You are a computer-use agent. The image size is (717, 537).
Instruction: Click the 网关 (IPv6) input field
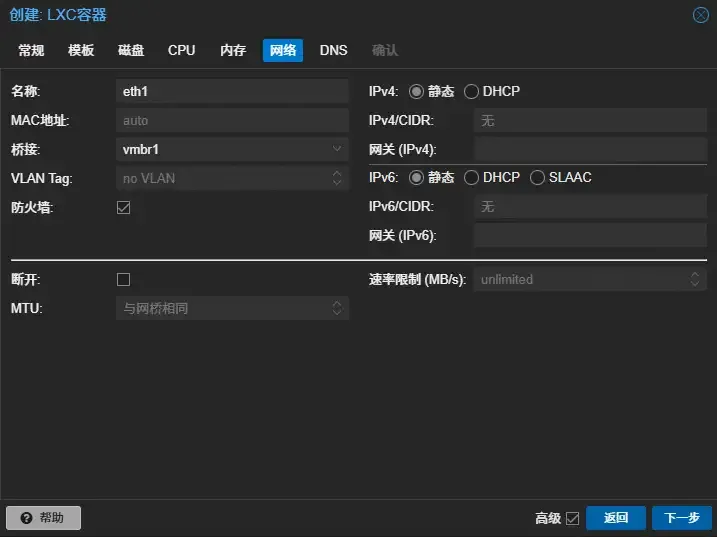590,236
